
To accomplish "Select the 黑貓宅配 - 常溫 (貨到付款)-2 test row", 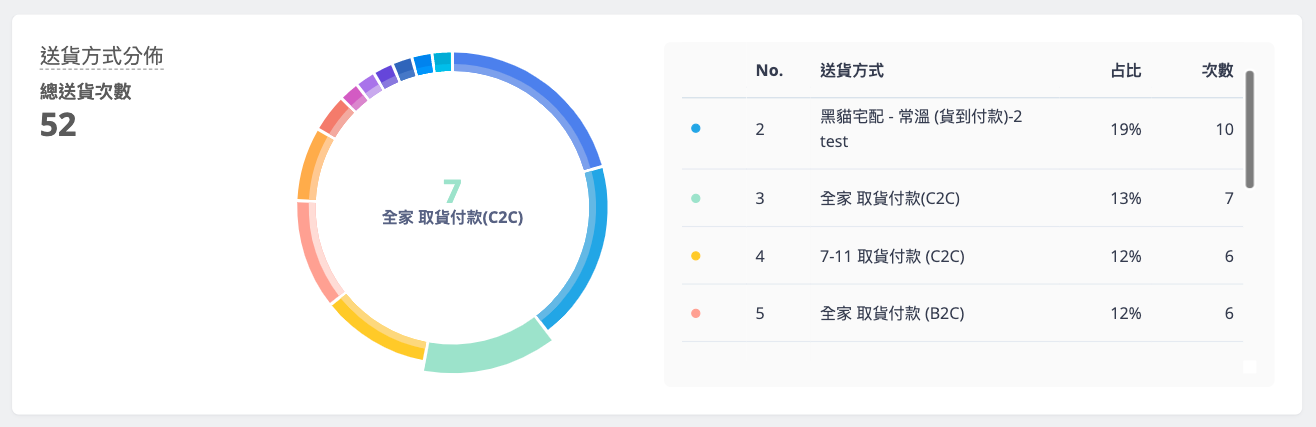I will pos(920,129).
